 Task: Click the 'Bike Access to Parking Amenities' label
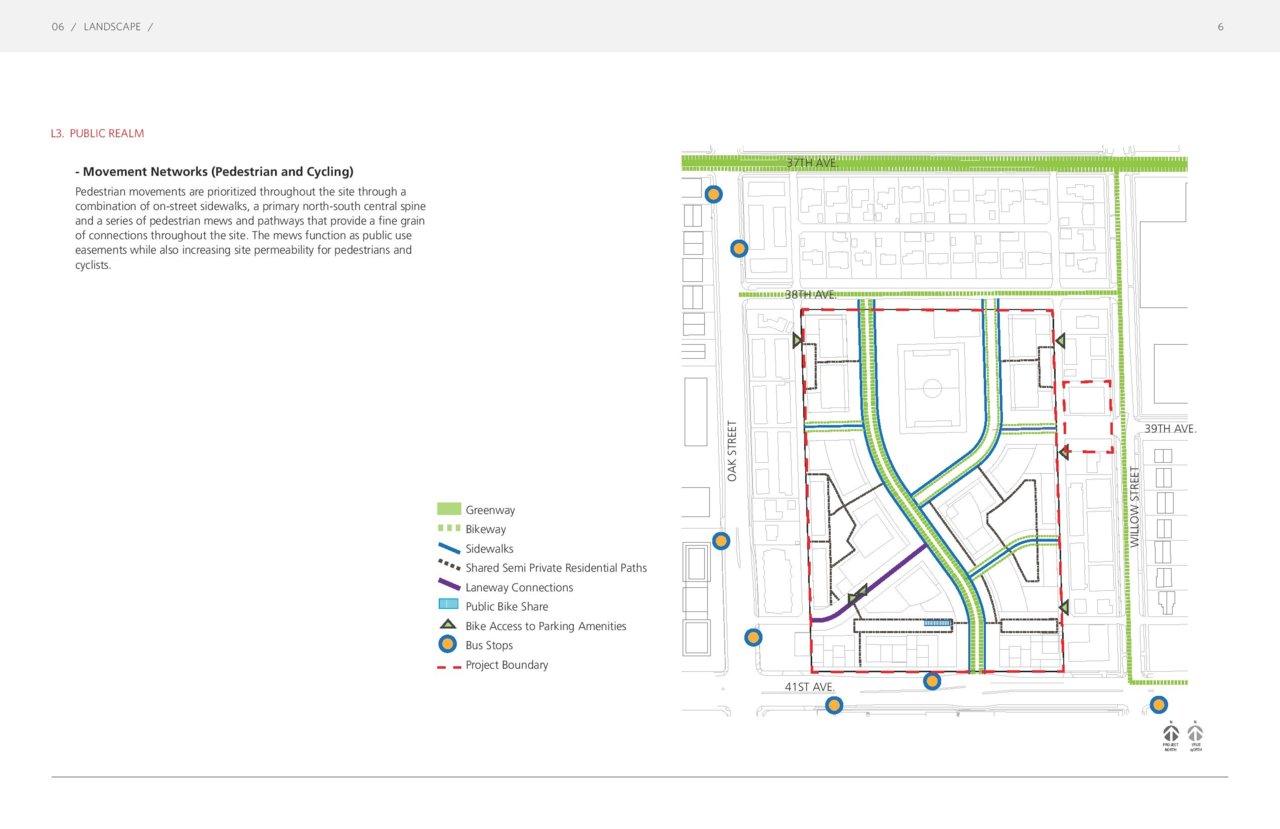tap(546, 626)
